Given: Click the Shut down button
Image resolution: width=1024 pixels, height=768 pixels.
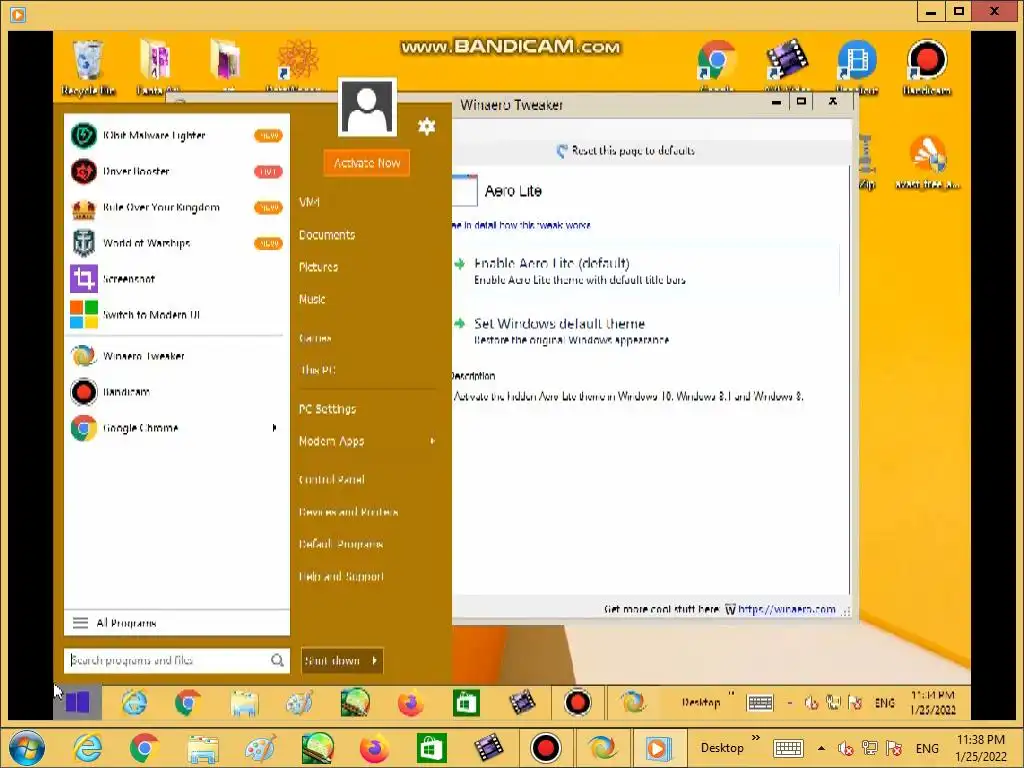Looking at the screenshot, I should 334,660.
